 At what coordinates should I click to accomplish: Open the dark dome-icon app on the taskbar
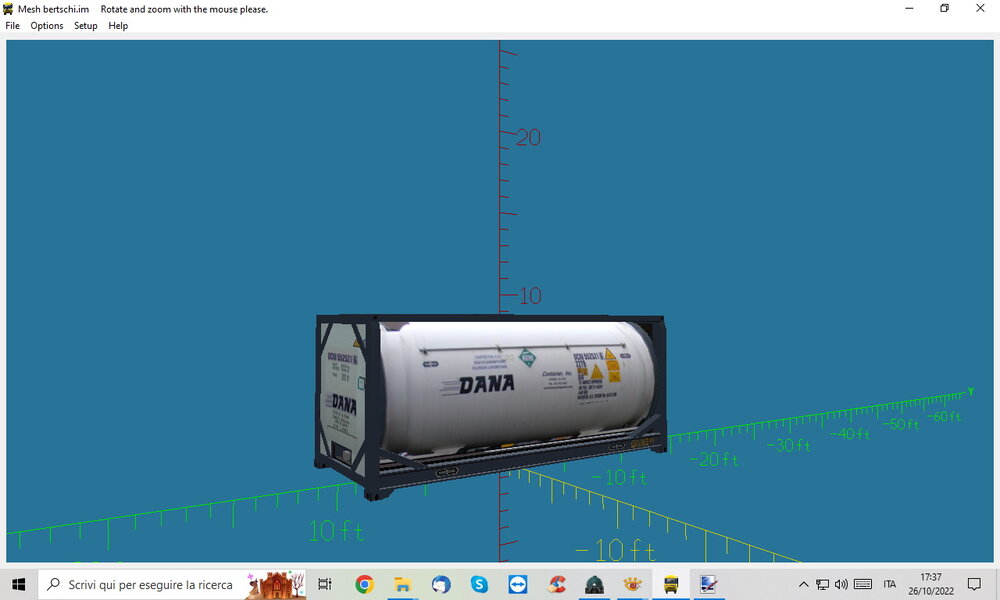pos(594,584)
